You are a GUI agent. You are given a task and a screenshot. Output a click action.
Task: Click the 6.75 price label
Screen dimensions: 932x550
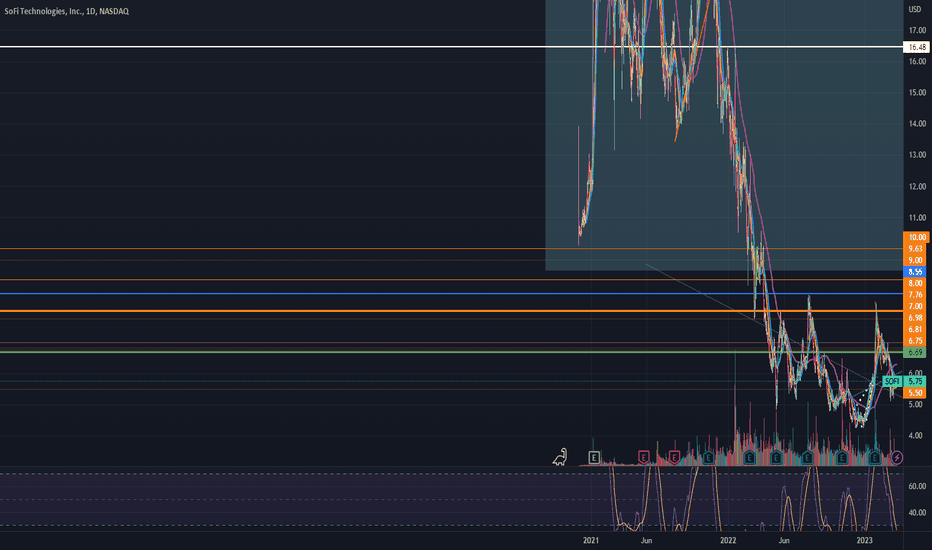(916, 341)
